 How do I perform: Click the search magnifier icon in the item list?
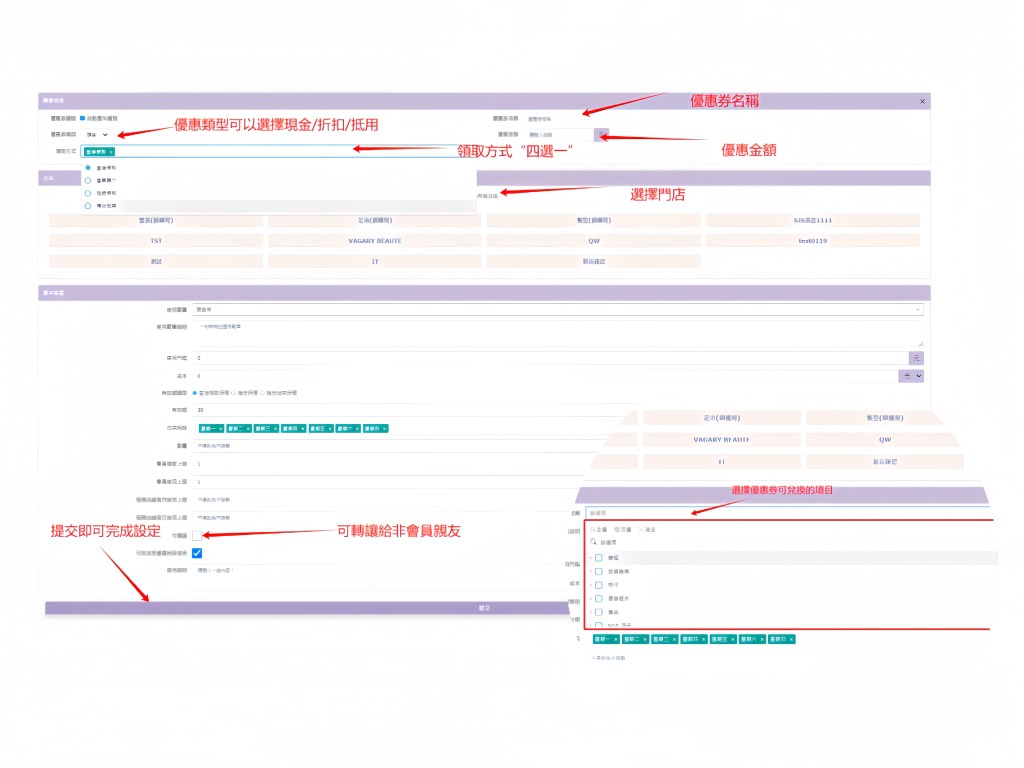coord(593,541)
